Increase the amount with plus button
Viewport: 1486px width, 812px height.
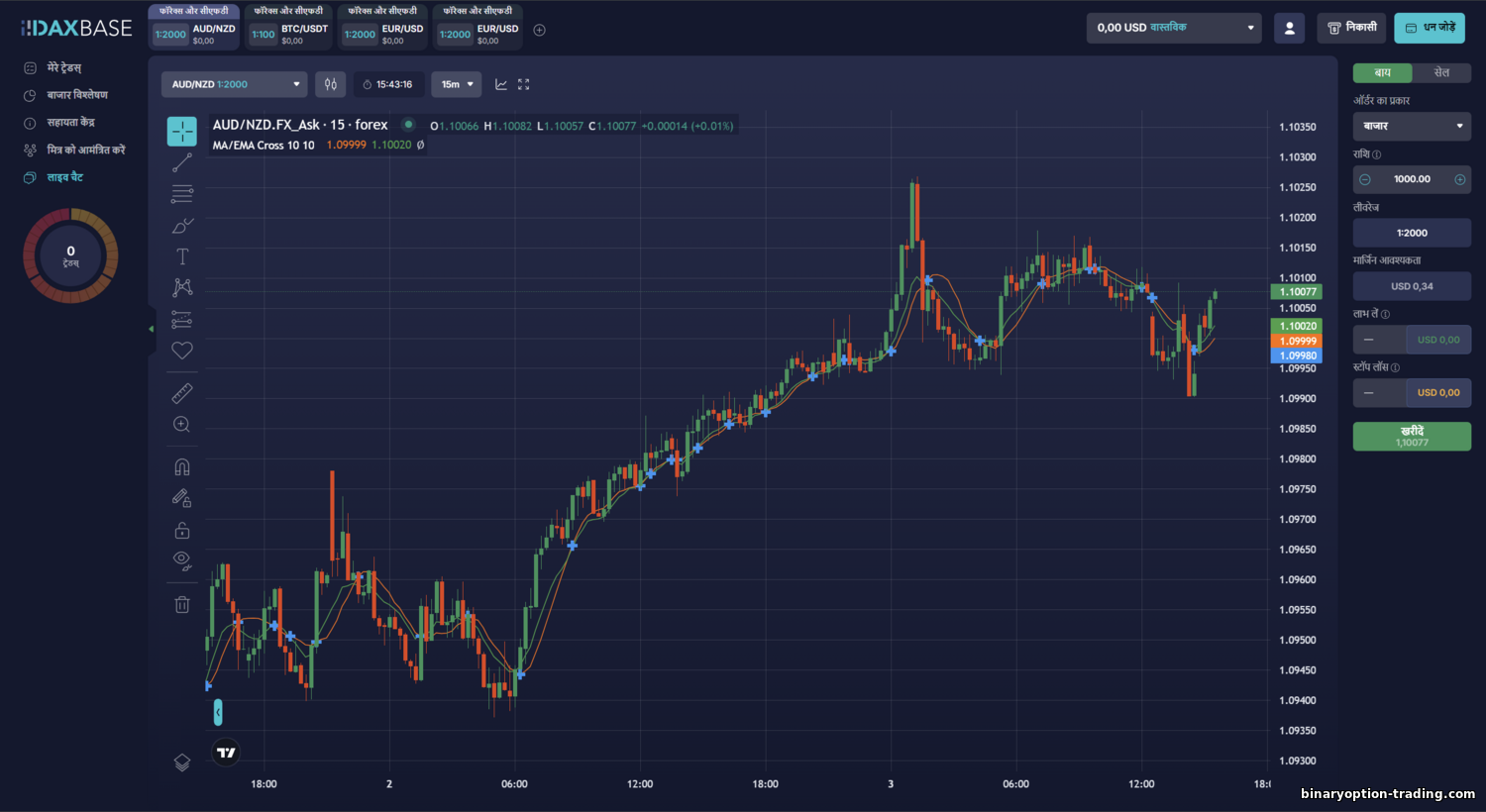(x=1459, y=179)
